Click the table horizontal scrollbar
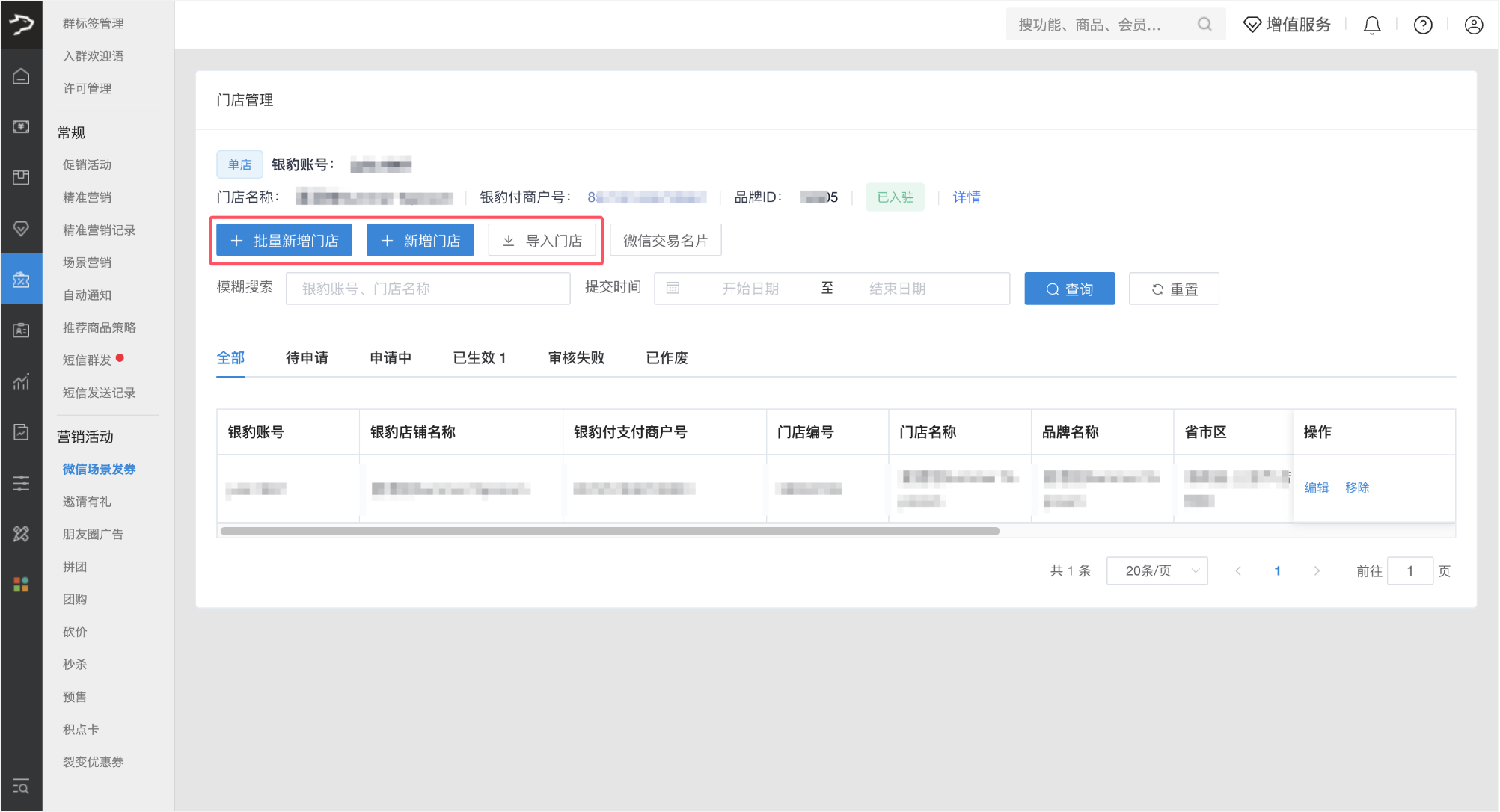This screenshot has width=1500, height=812. (x=610, y=532)
